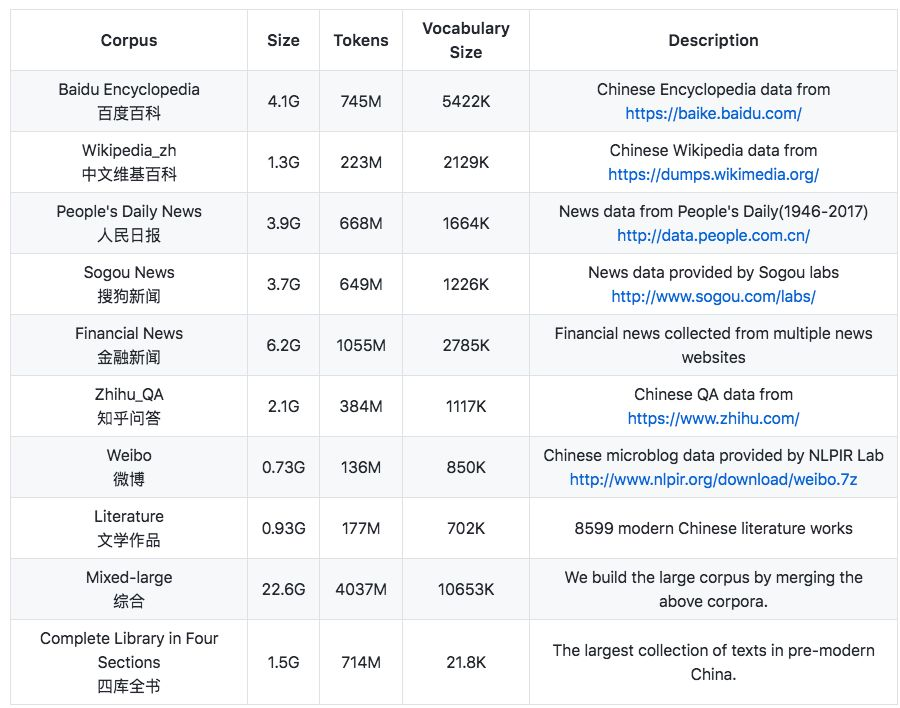Click the 850K vocabulary value for Weibo

pos(466,467)
